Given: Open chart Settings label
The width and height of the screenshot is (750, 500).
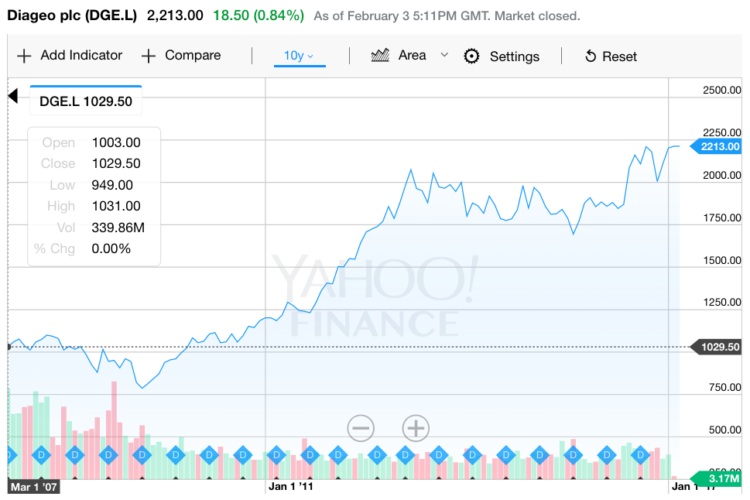Looking at the screenshot, I should [x=514, y=57].
